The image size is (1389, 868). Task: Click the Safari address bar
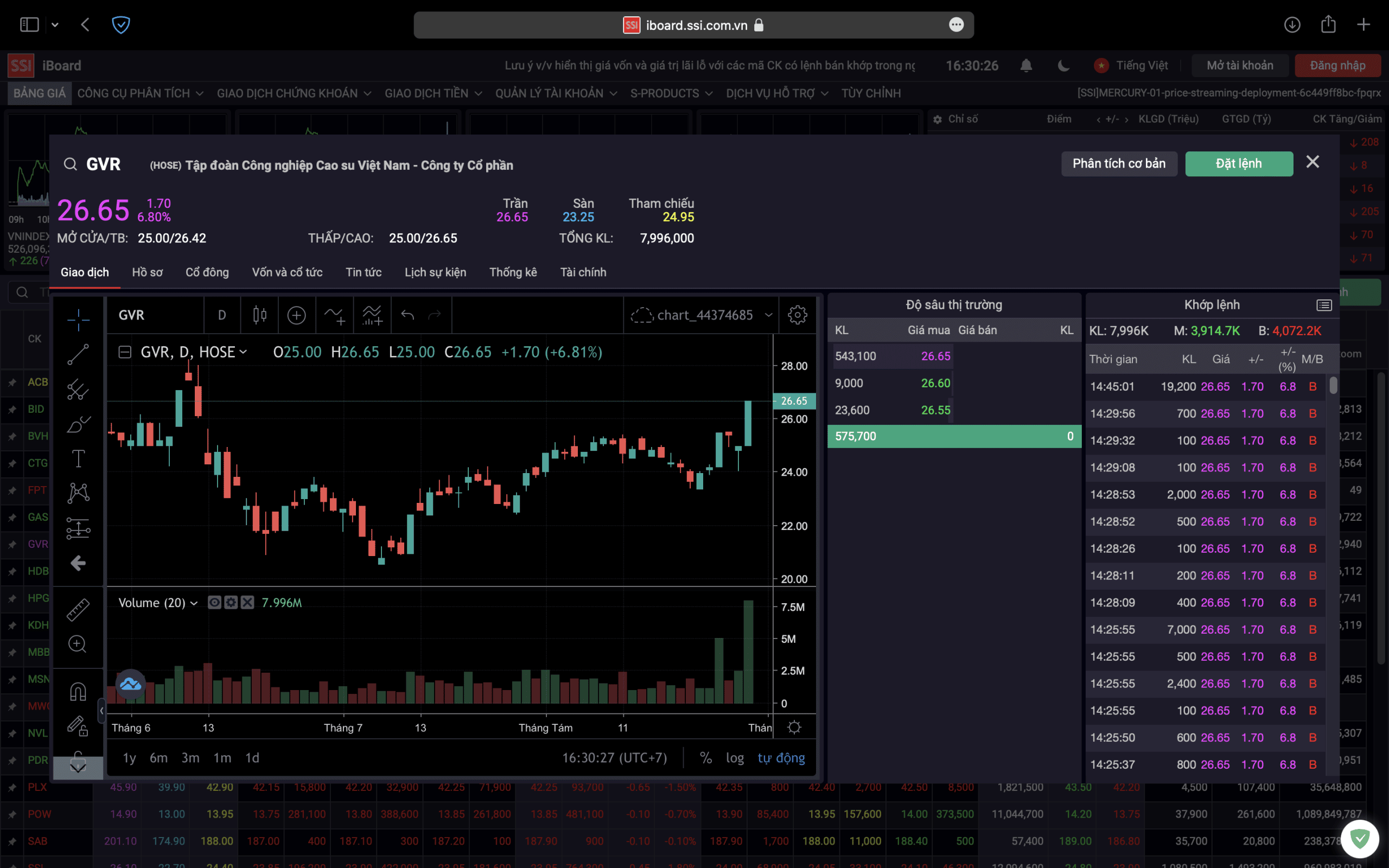tap(693, 25)
